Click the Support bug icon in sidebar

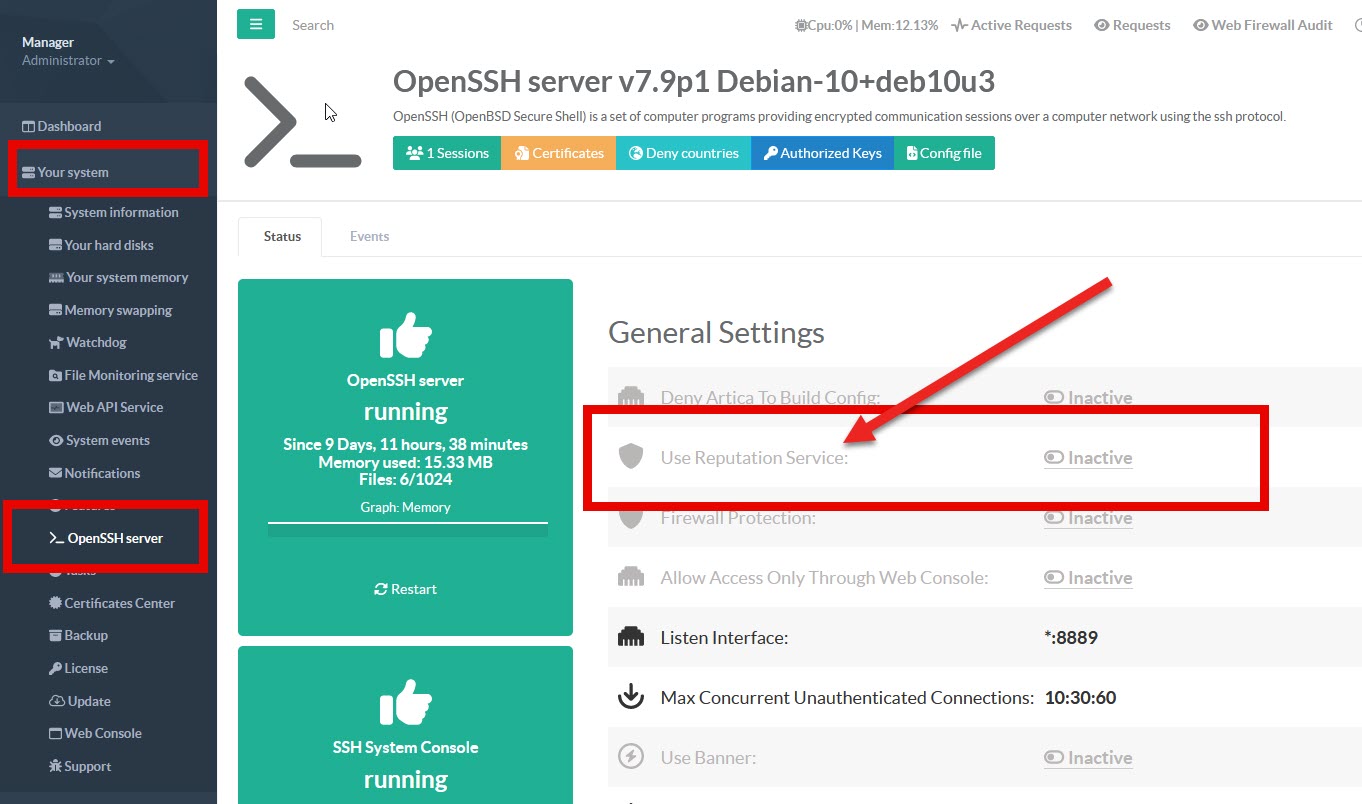coord(56,766)
